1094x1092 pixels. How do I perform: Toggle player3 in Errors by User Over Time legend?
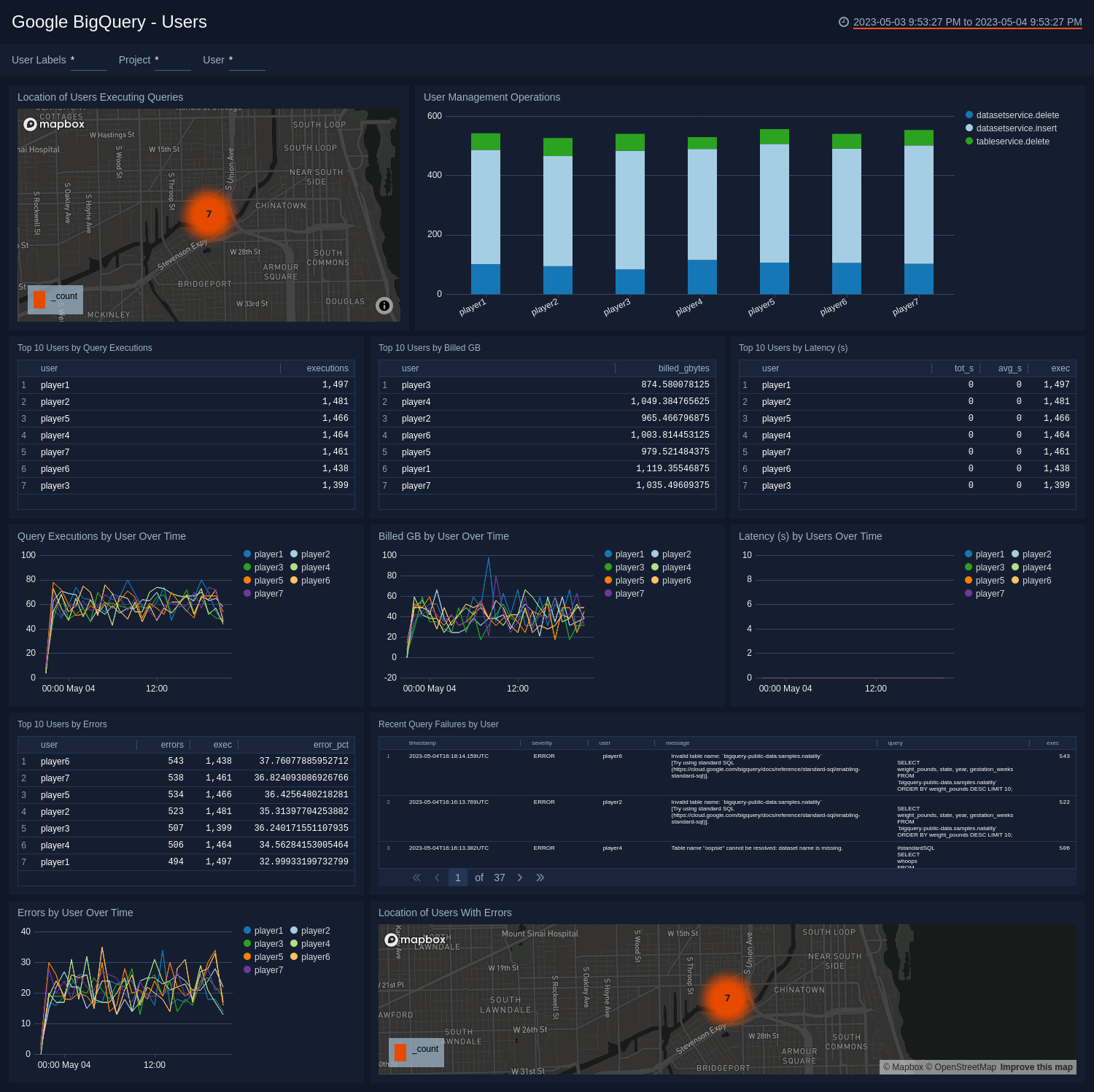pyautogui.click(x=263, y=944)
